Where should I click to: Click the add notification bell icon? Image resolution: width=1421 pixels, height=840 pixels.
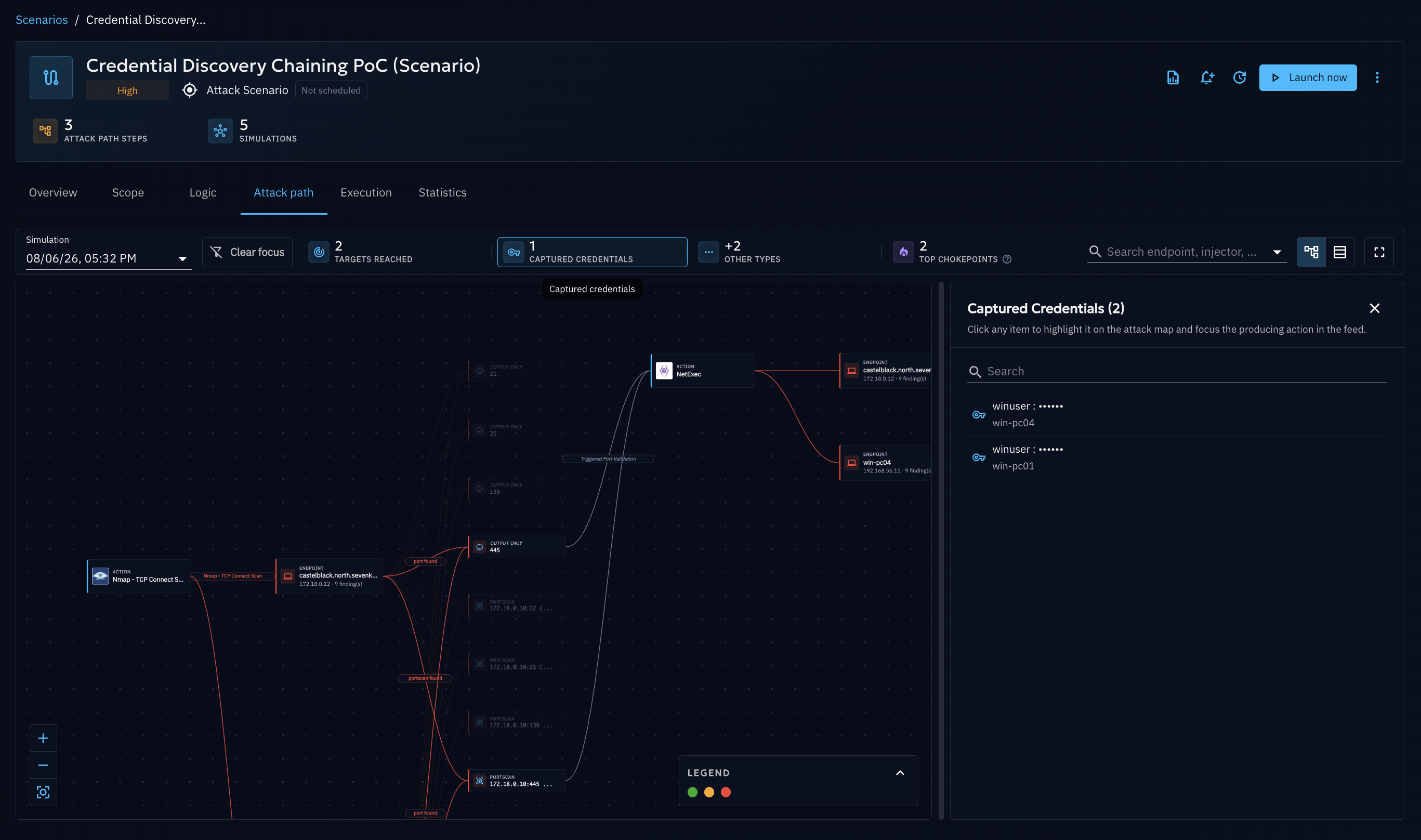[x=1206, y=77]
